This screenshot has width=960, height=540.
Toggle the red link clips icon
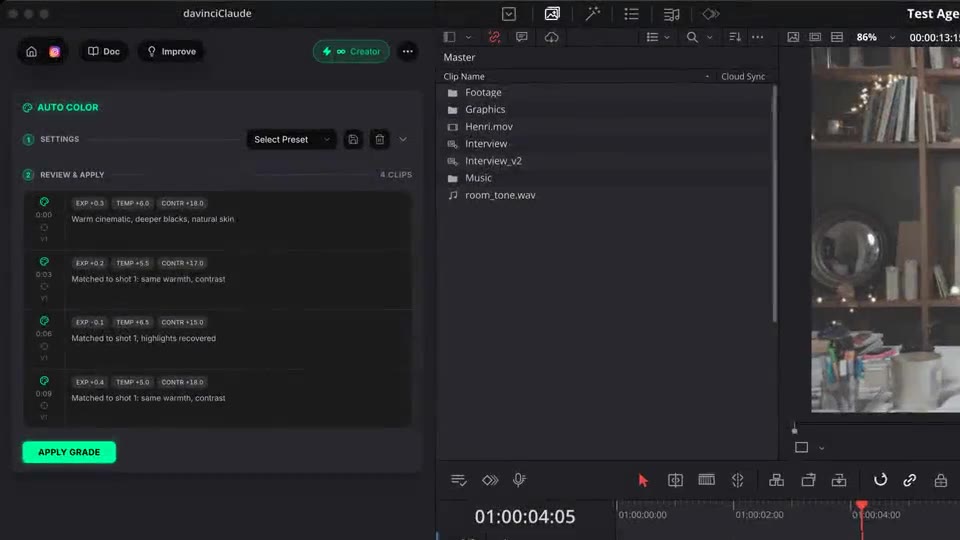(x=494, y=37)
